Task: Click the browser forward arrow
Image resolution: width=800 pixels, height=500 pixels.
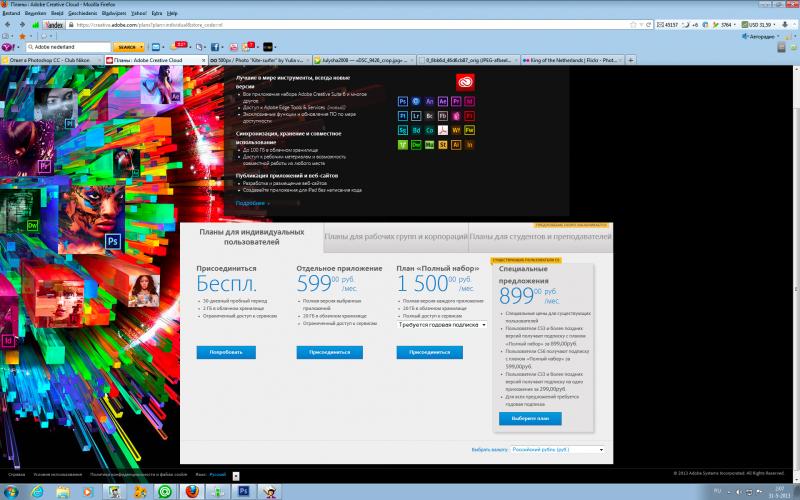Action: (22, 24)
